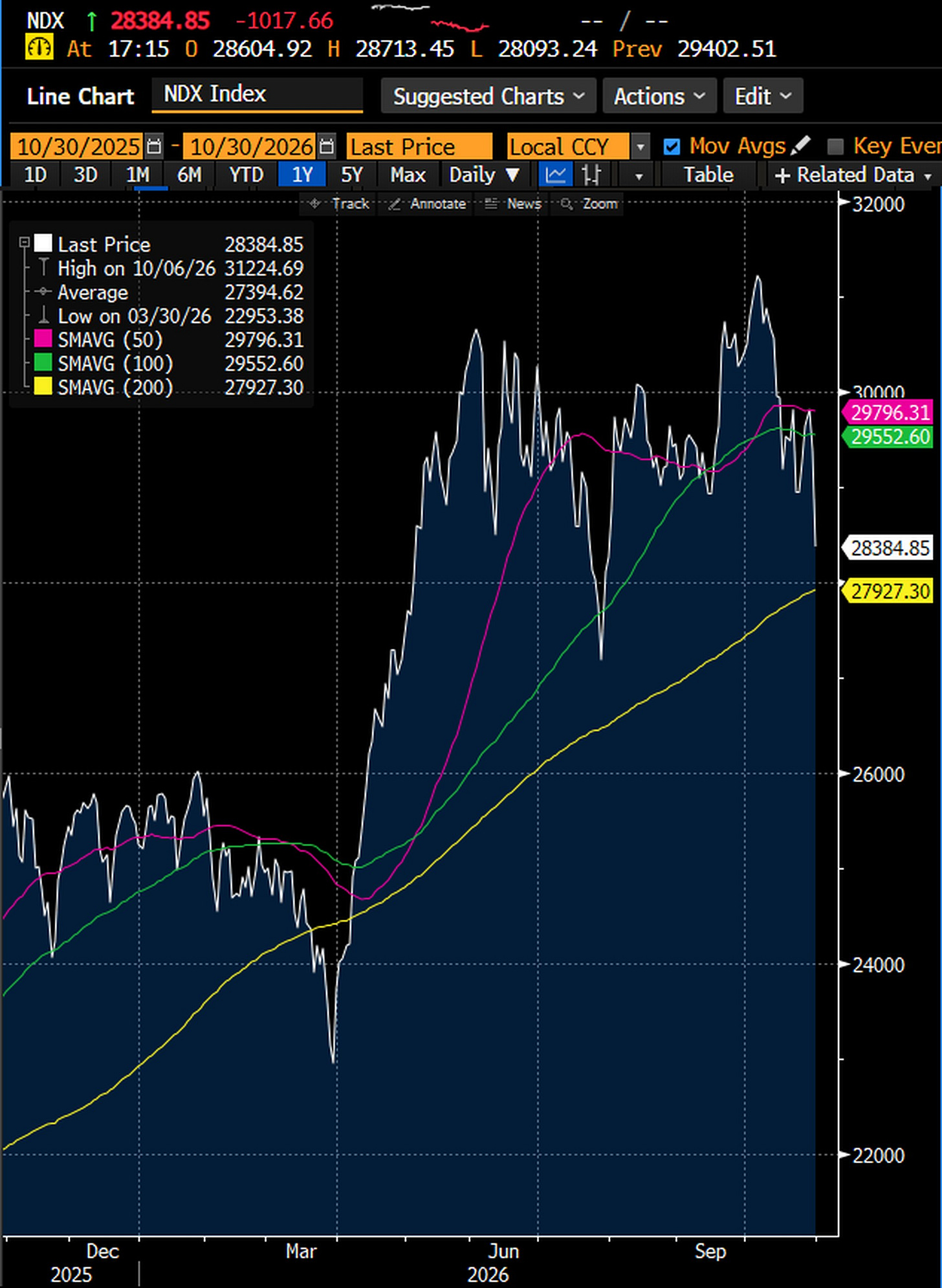Select the Max range tab
Viewport: 942px width, 1288px height.
(x=408, y=175)
